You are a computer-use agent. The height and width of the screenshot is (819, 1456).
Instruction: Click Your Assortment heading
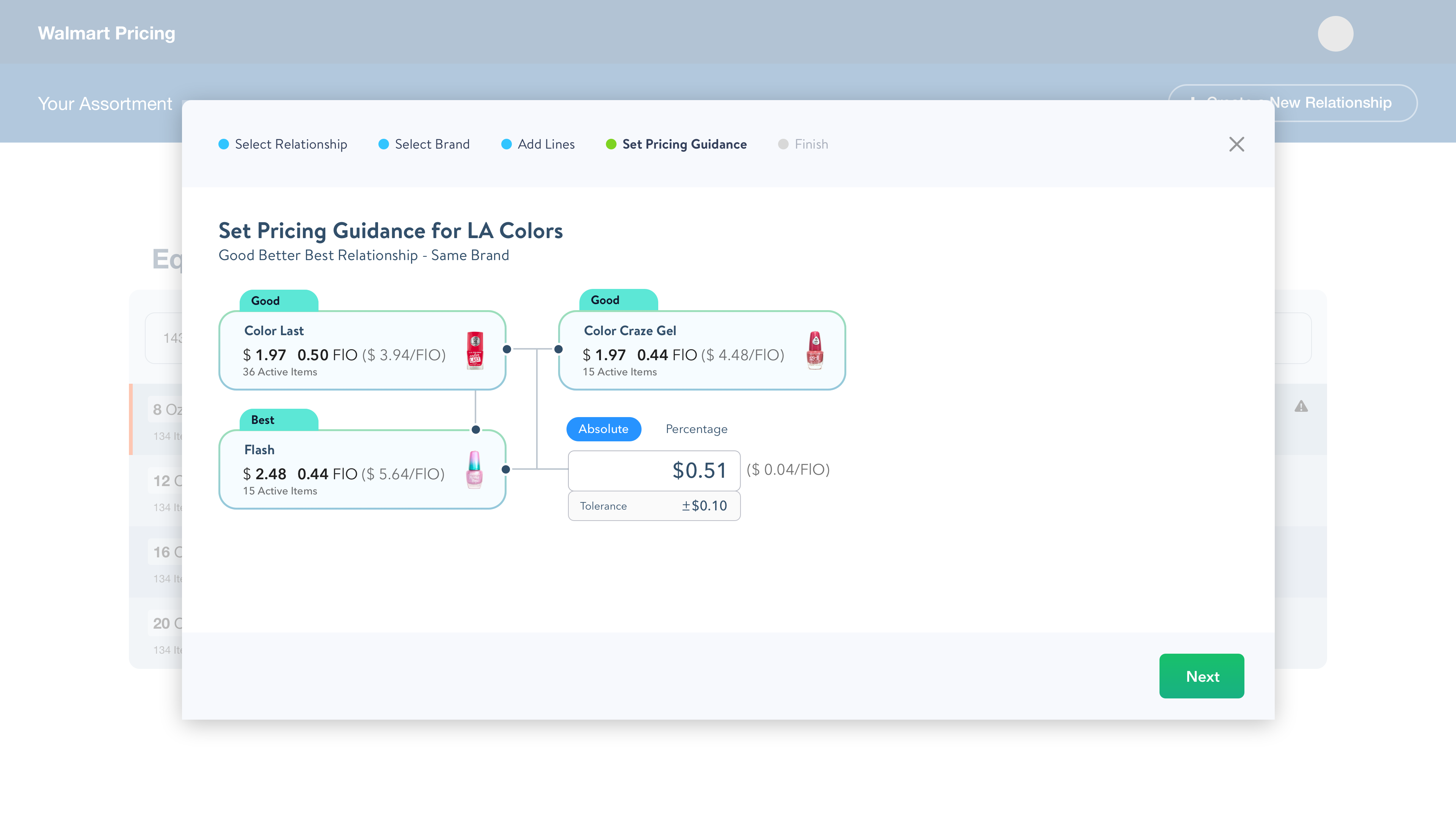[x=105, y=104]
